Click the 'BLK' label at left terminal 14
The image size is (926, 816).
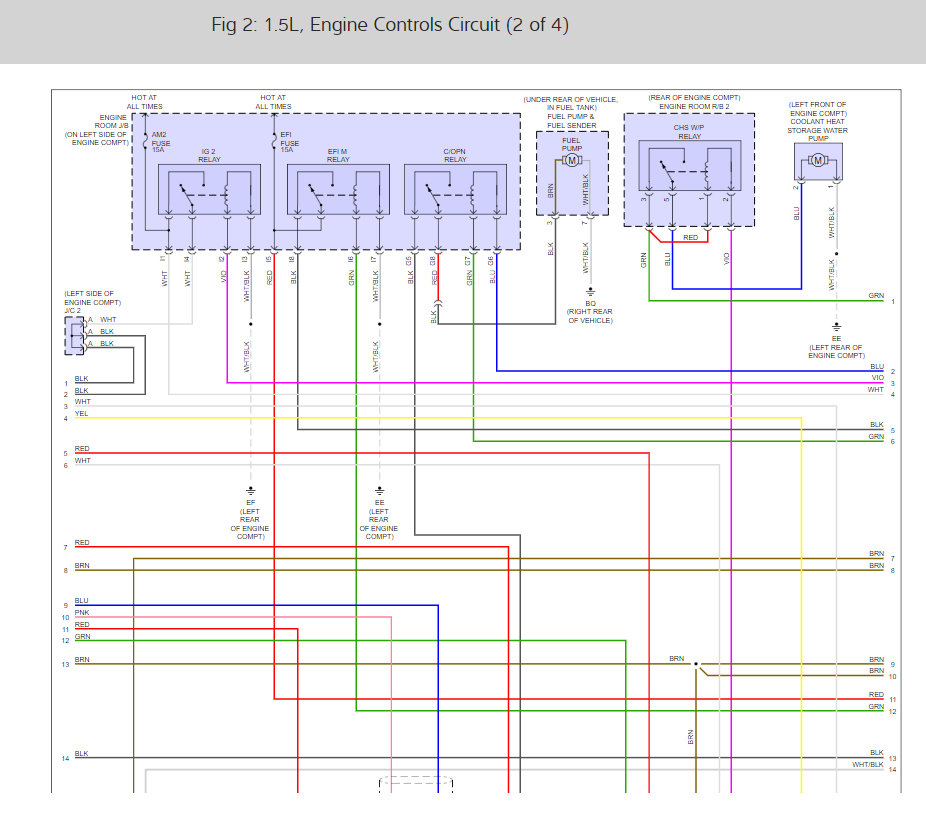pyautogui.click(x=81, y=753)
